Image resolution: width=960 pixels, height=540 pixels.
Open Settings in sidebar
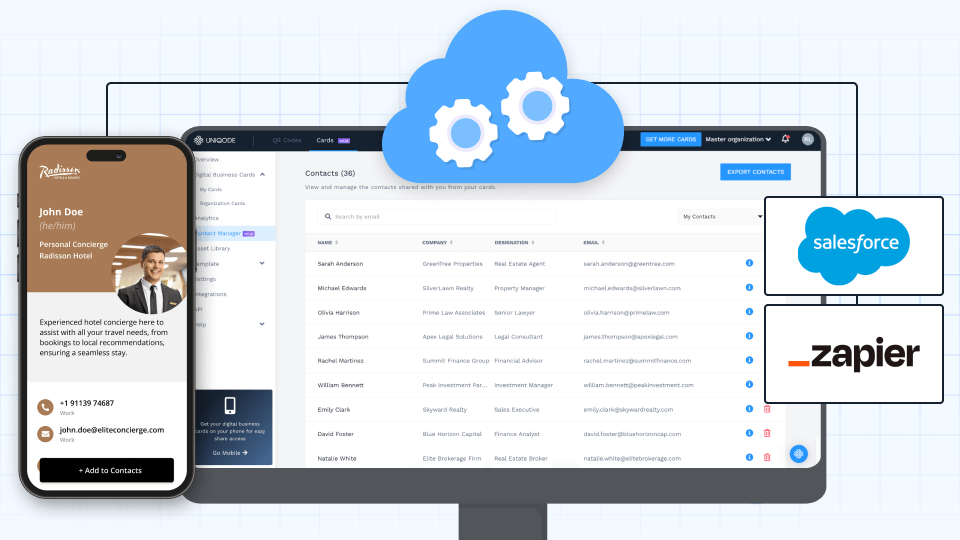(x=205, y=279)
